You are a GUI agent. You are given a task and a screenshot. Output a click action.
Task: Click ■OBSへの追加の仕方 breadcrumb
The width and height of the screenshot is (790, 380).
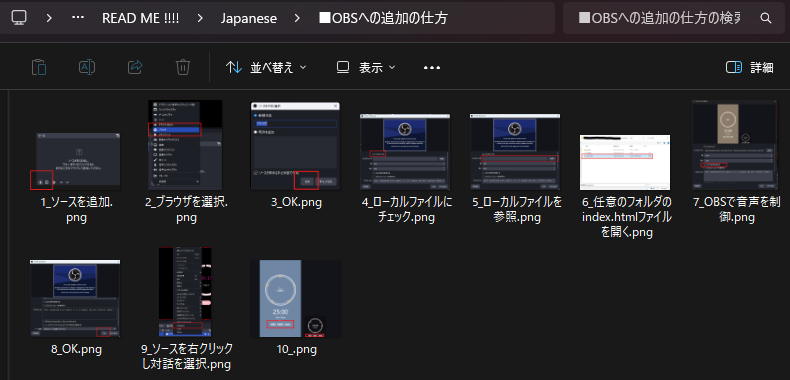tap(383, 19)
